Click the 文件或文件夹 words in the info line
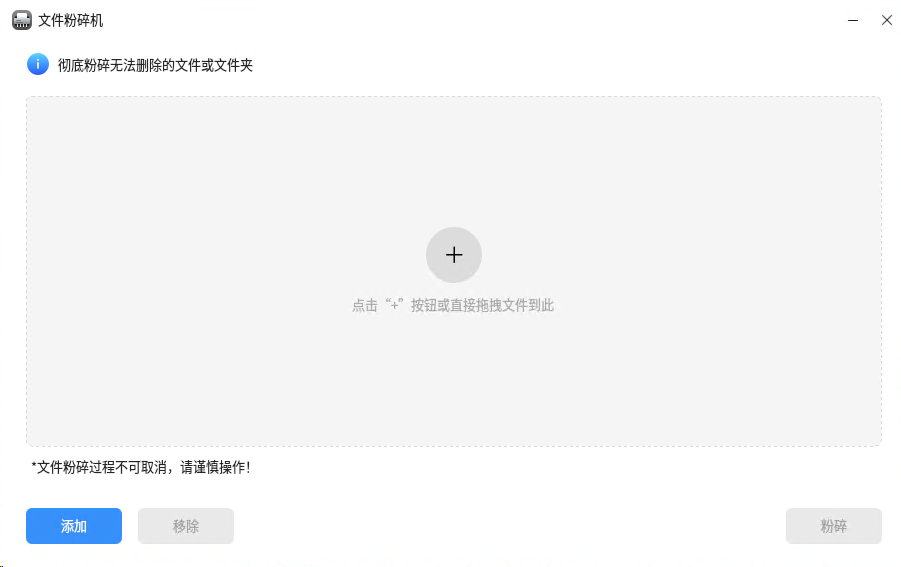This screenshot has height=567, width=901. (x=214, y=65)
